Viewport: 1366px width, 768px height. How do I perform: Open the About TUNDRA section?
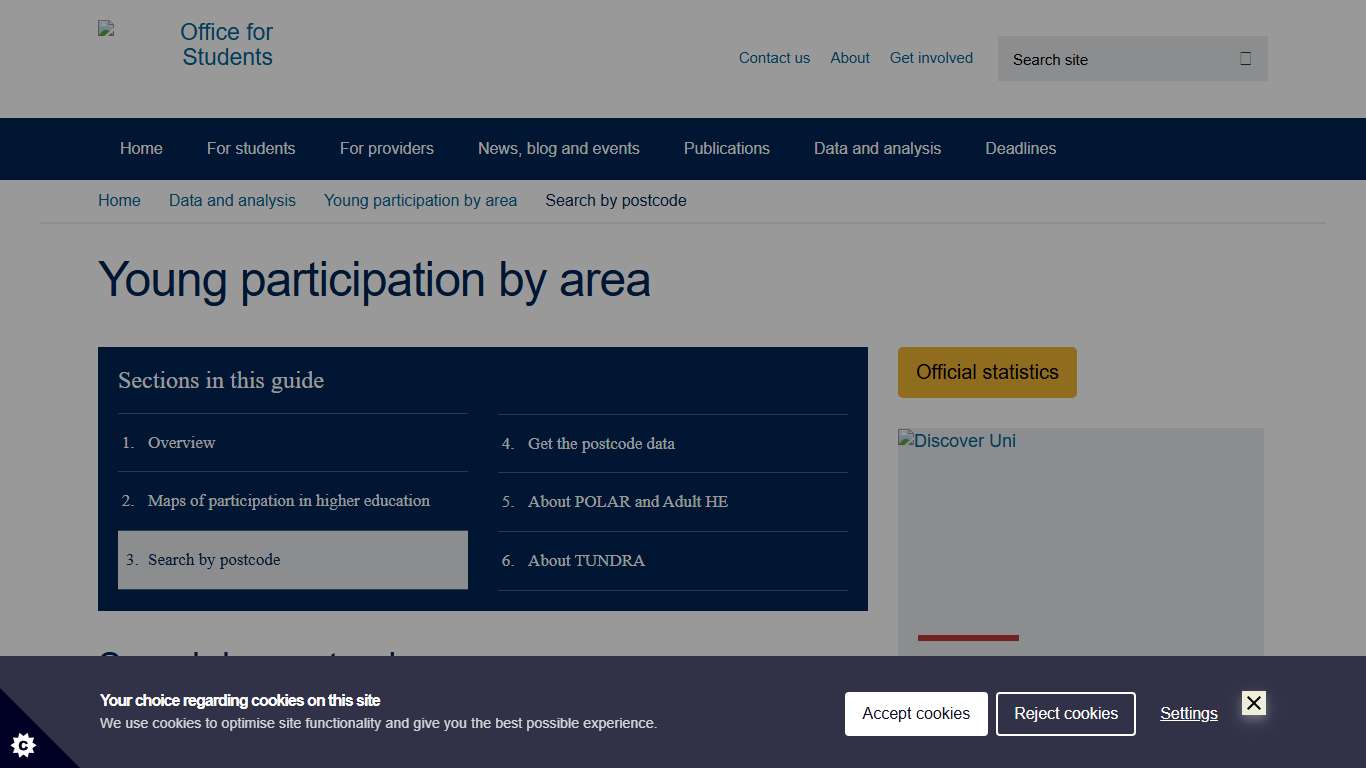click(x=586, y=561)
